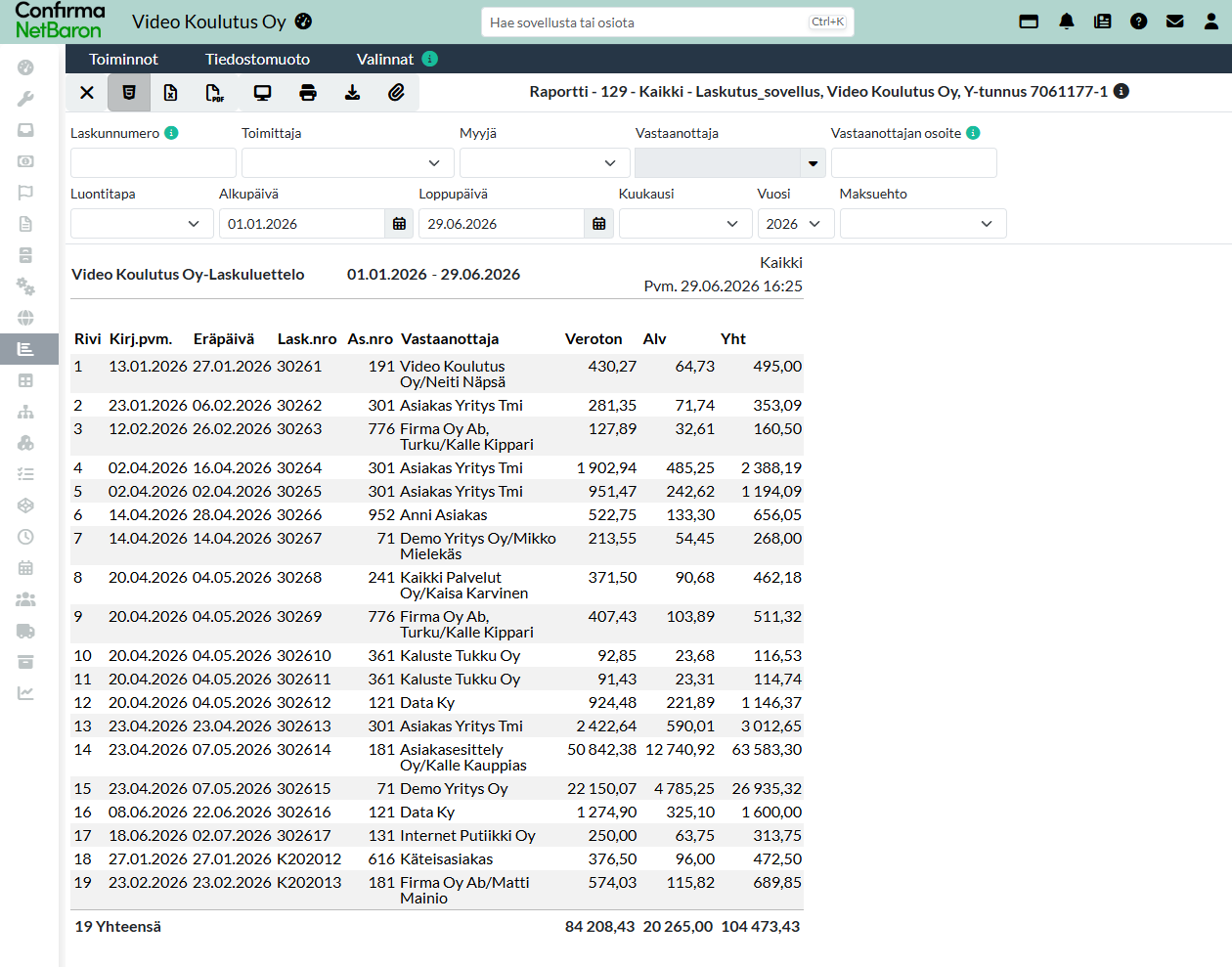This screenshot has width=1232, height=967.
Task: Open the help question mark icon
Action: pos(1138,22)
